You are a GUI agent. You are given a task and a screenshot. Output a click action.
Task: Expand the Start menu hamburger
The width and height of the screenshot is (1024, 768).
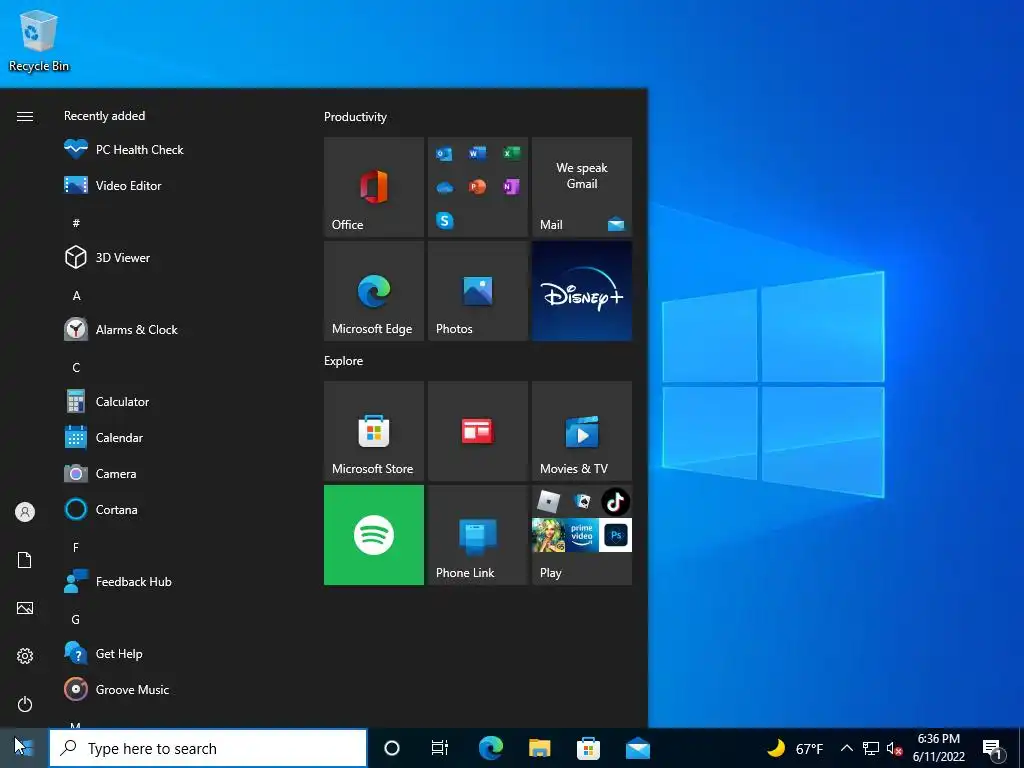pyautogui.click(x=25, y=116)
